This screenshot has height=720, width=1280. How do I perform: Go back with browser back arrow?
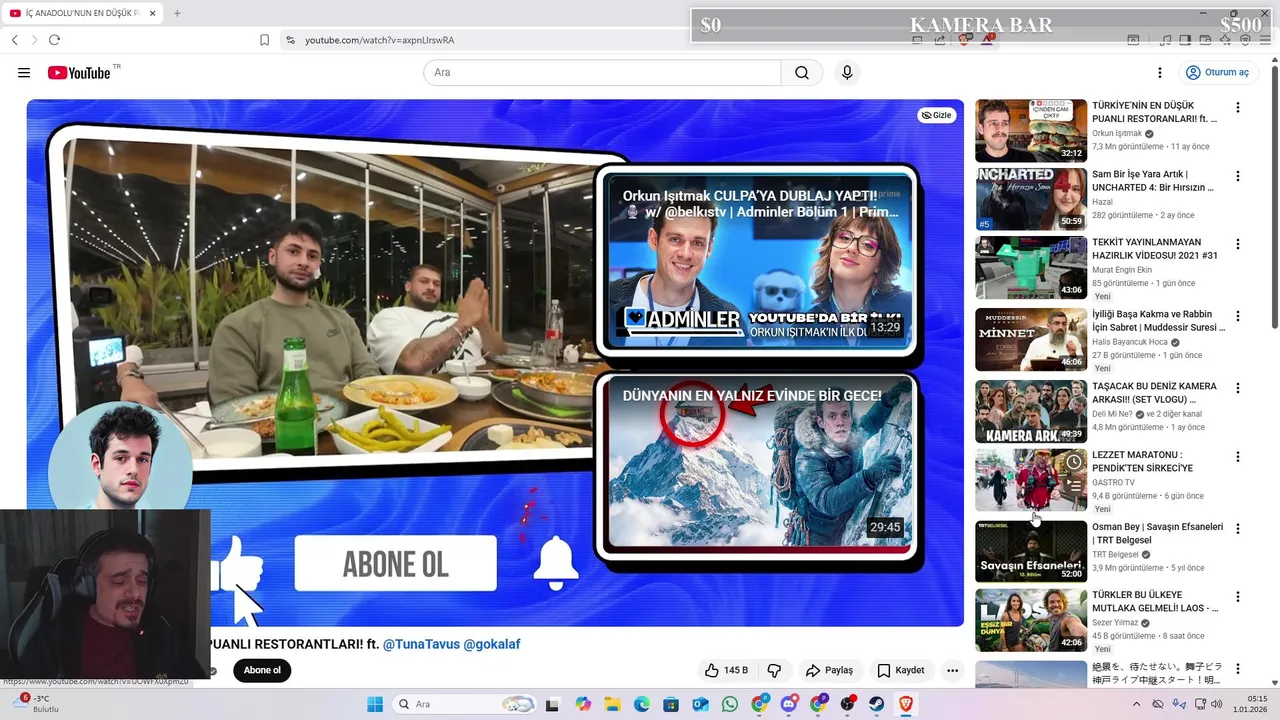click(14, 40)
